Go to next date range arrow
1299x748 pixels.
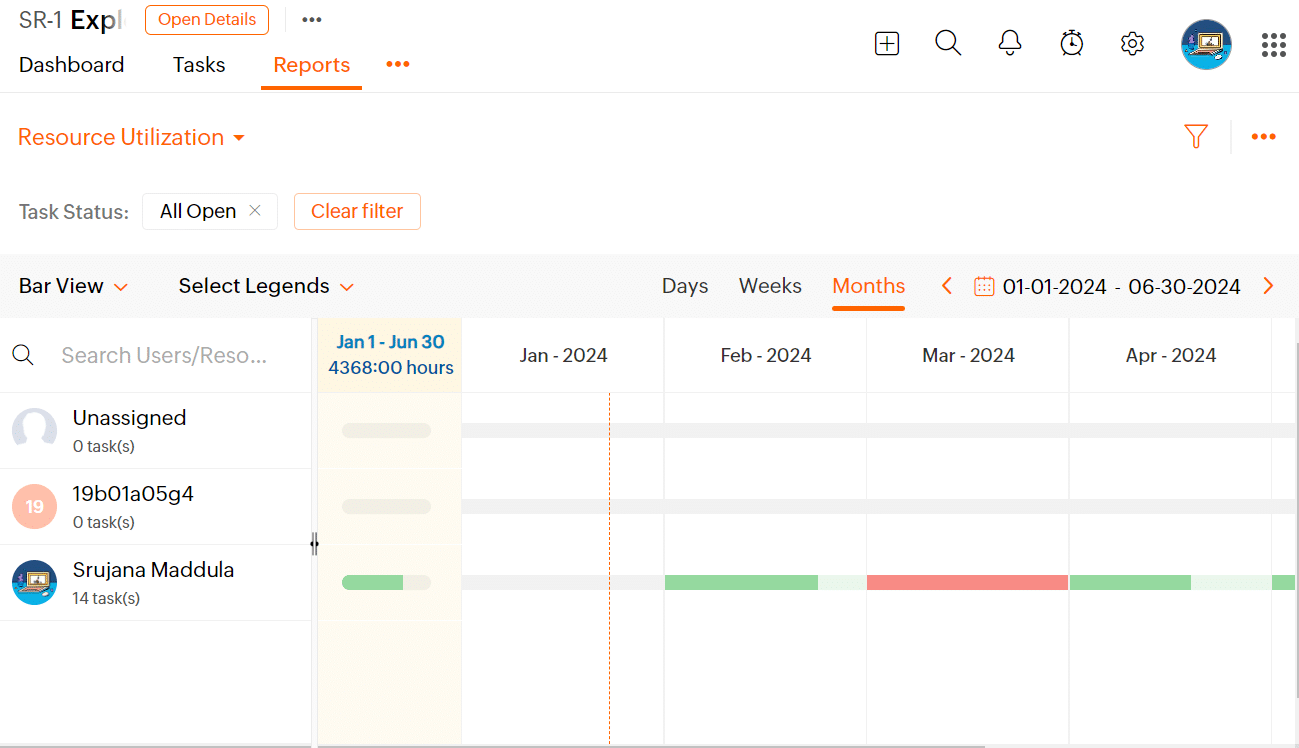tap(1269, 286)
